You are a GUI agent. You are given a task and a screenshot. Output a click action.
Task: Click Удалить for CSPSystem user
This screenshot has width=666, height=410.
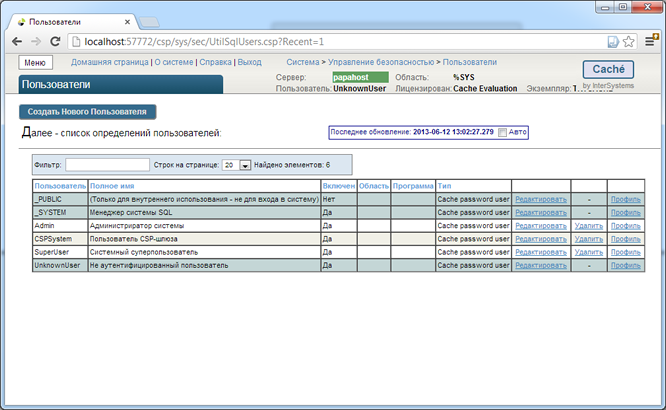(589, 239)
